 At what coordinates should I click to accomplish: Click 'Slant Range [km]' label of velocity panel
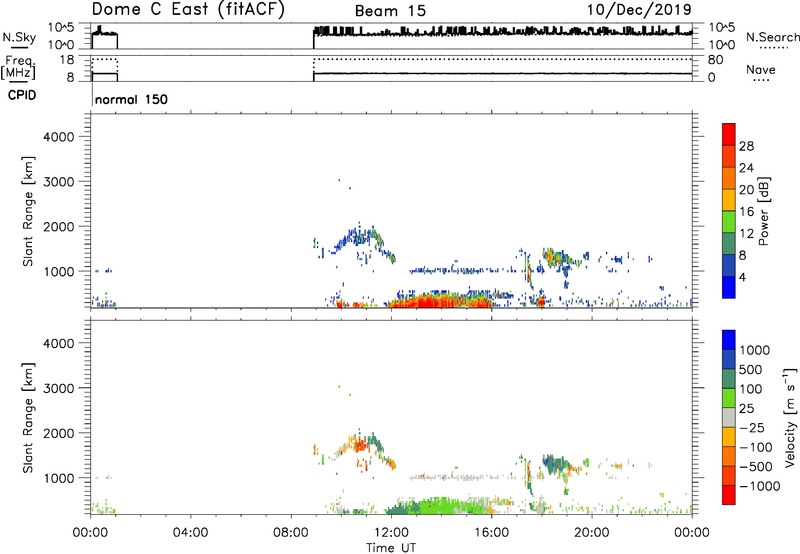pyautogui.click(x=28, y=418)
